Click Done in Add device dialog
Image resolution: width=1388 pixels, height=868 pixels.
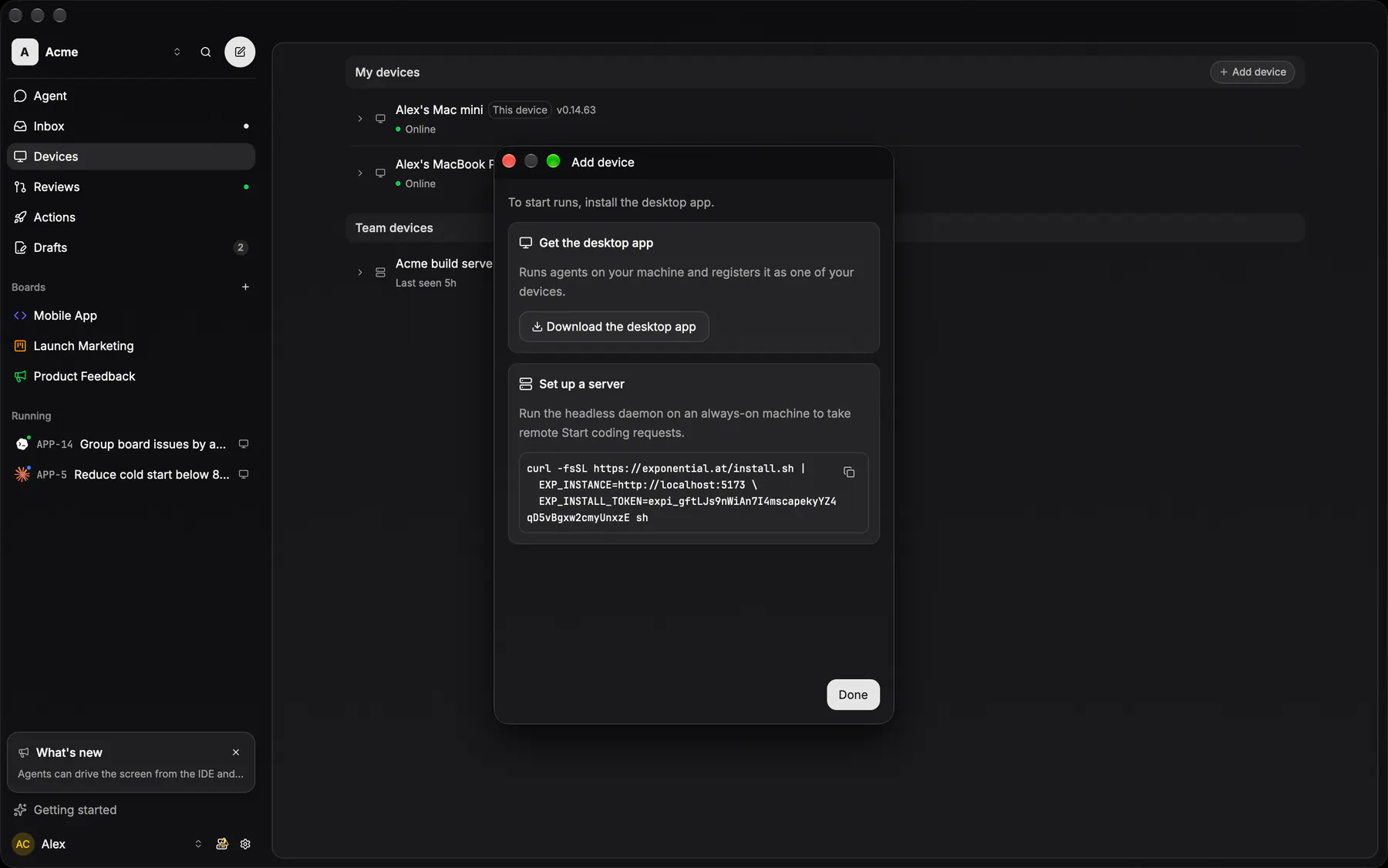(853, 695)
